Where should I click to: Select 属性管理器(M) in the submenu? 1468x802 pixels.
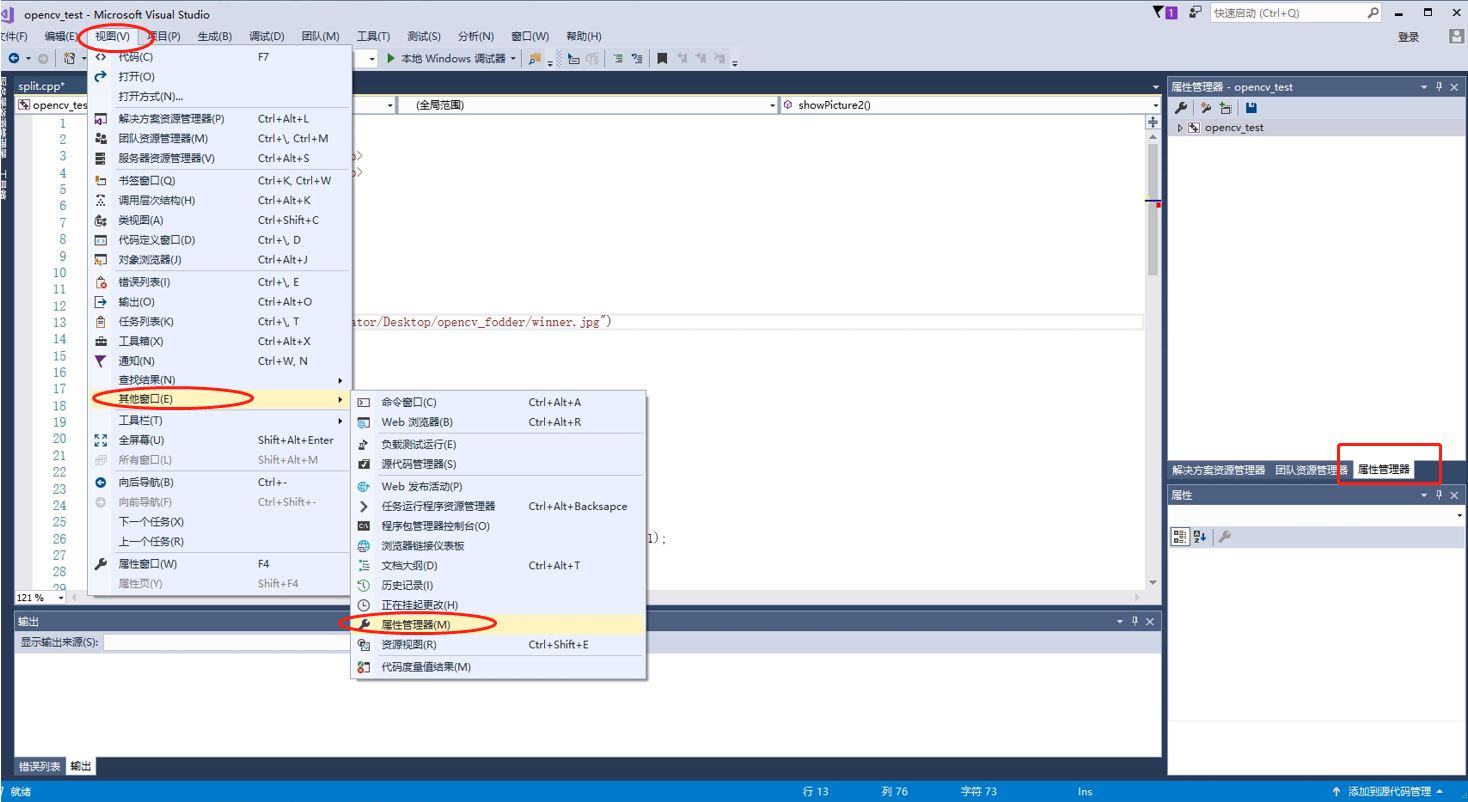[497, 624]
